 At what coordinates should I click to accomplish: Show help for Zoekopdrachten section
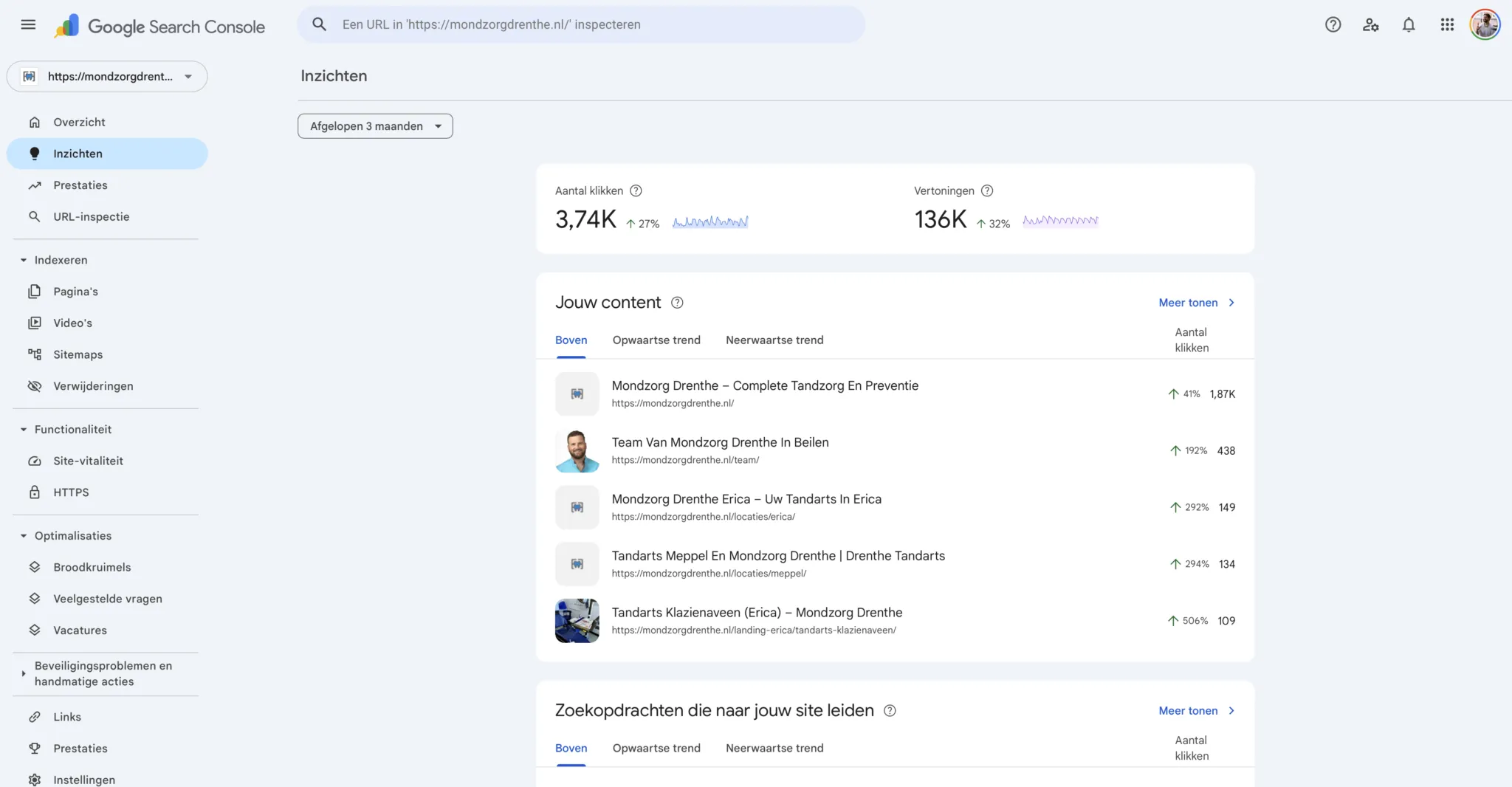tap(890, 710)
